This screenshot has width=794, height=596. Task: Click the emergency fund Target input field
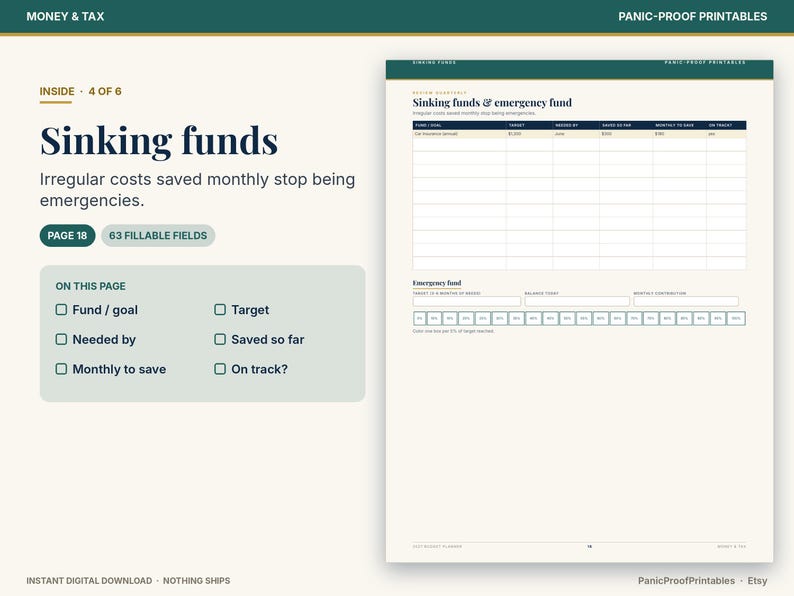coord(466,301)
